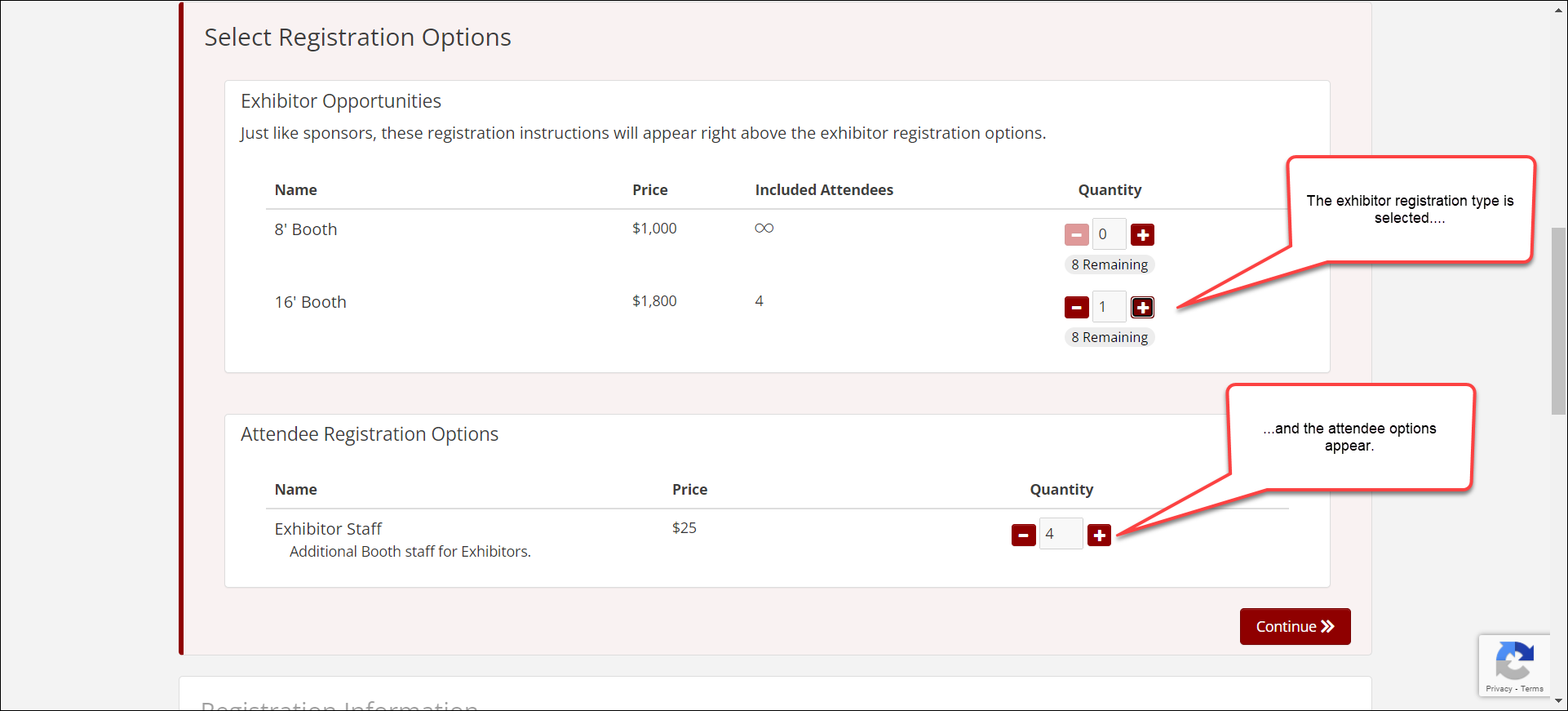Image resolution: width=1568 pixels, height=711 pixels.
Task: Click the scrollbar down arrow
Action: (1559, 701)
